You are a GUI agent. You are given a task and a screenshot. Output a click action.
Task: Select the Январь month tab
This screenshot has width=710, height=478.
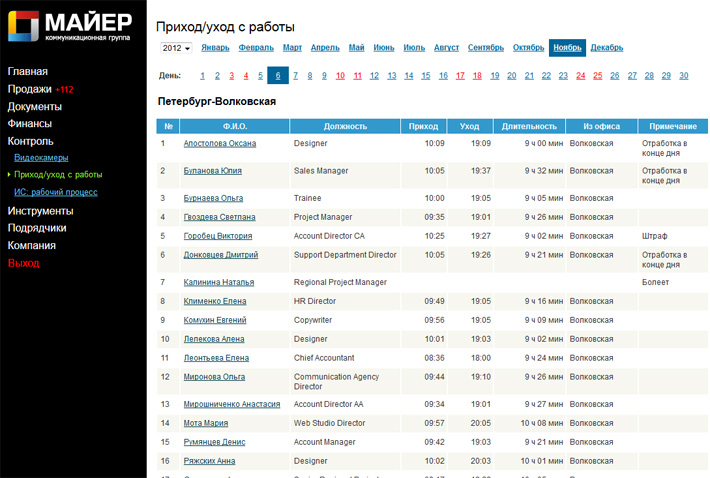215,48
